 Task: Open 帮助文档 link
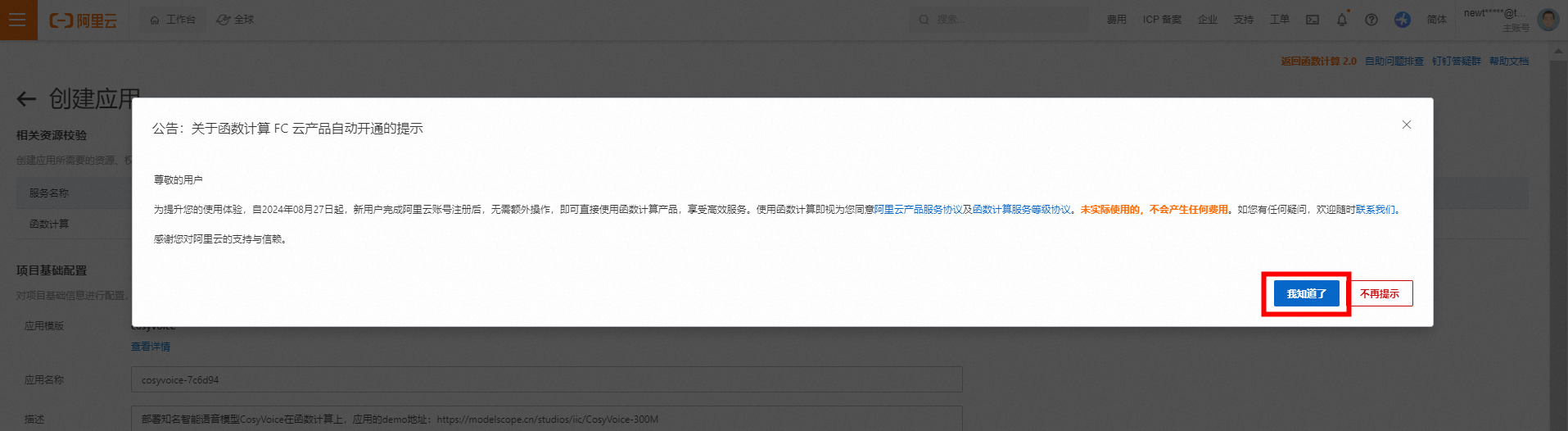pyautogui.click(x=1509, y=61)
